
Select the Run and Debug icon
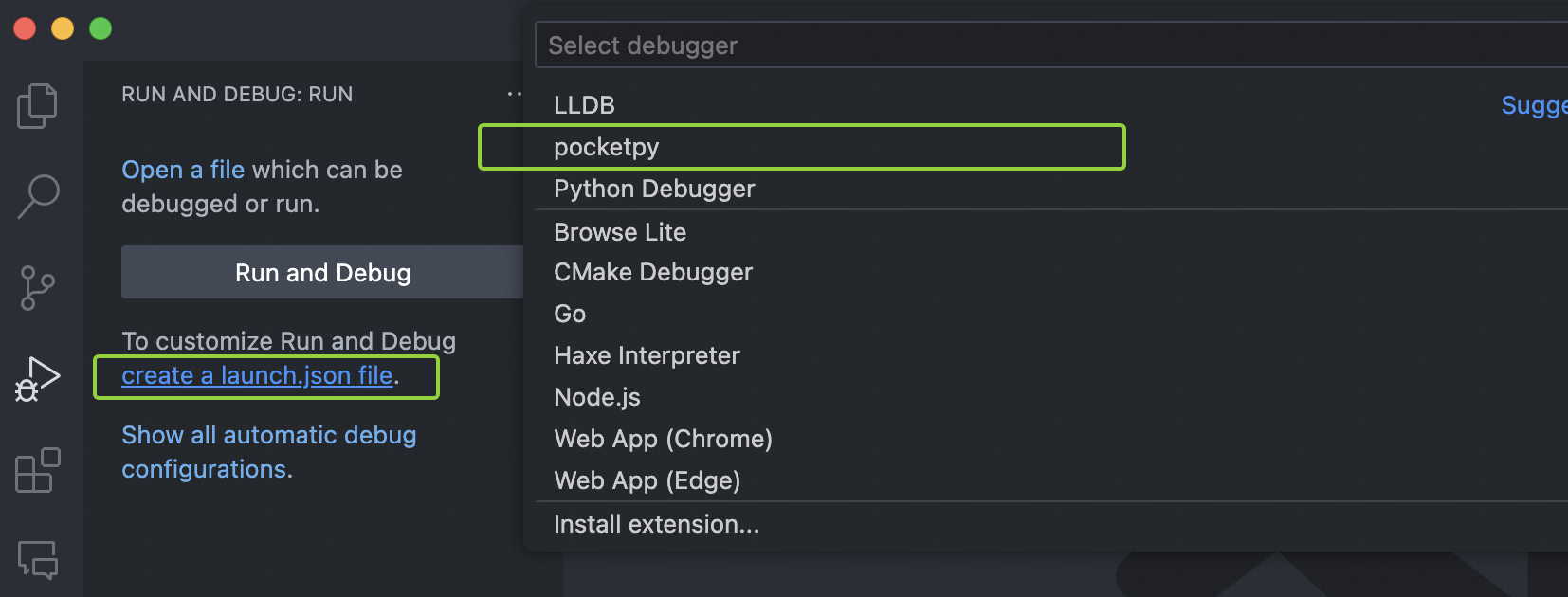(38, 377)
